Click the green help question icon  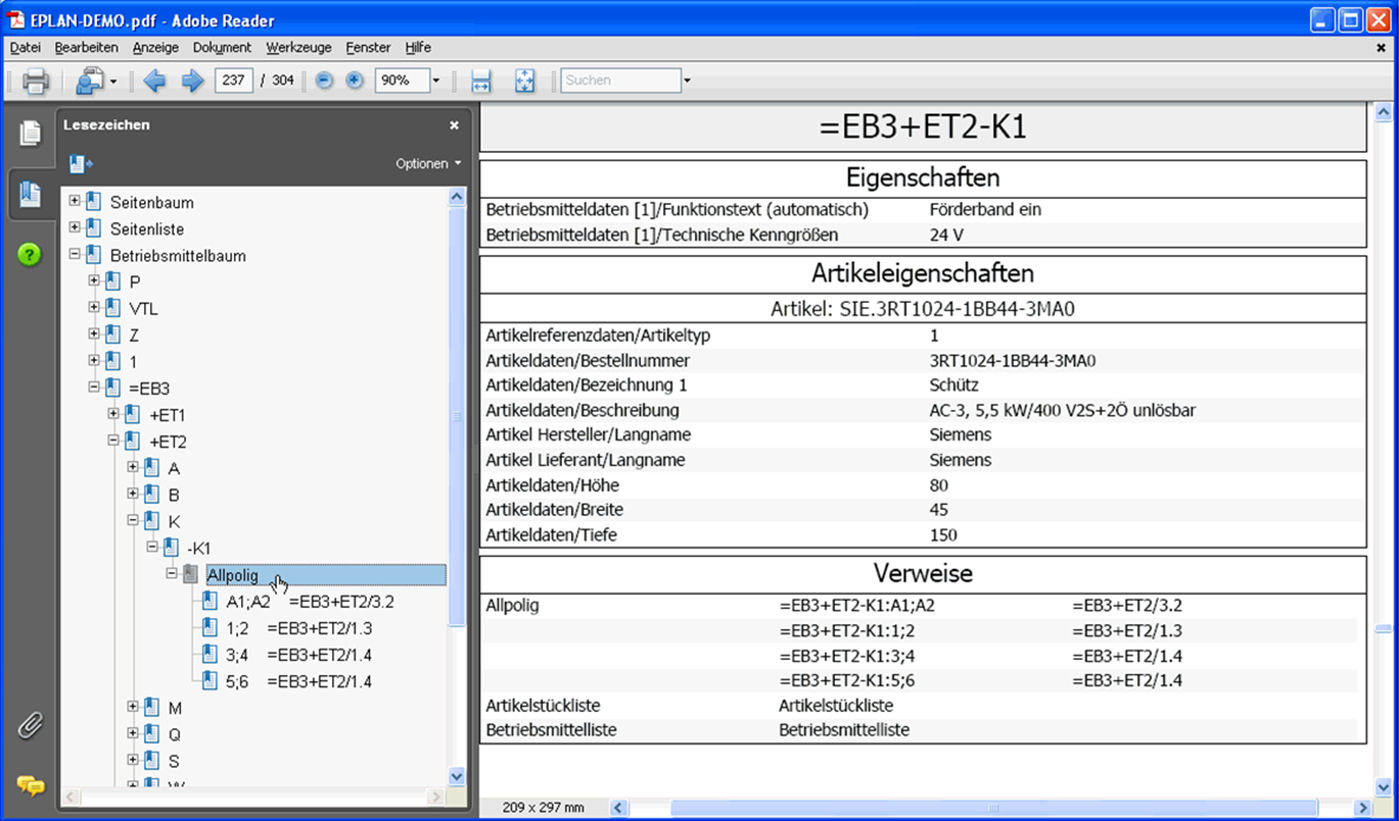[30, 255]
